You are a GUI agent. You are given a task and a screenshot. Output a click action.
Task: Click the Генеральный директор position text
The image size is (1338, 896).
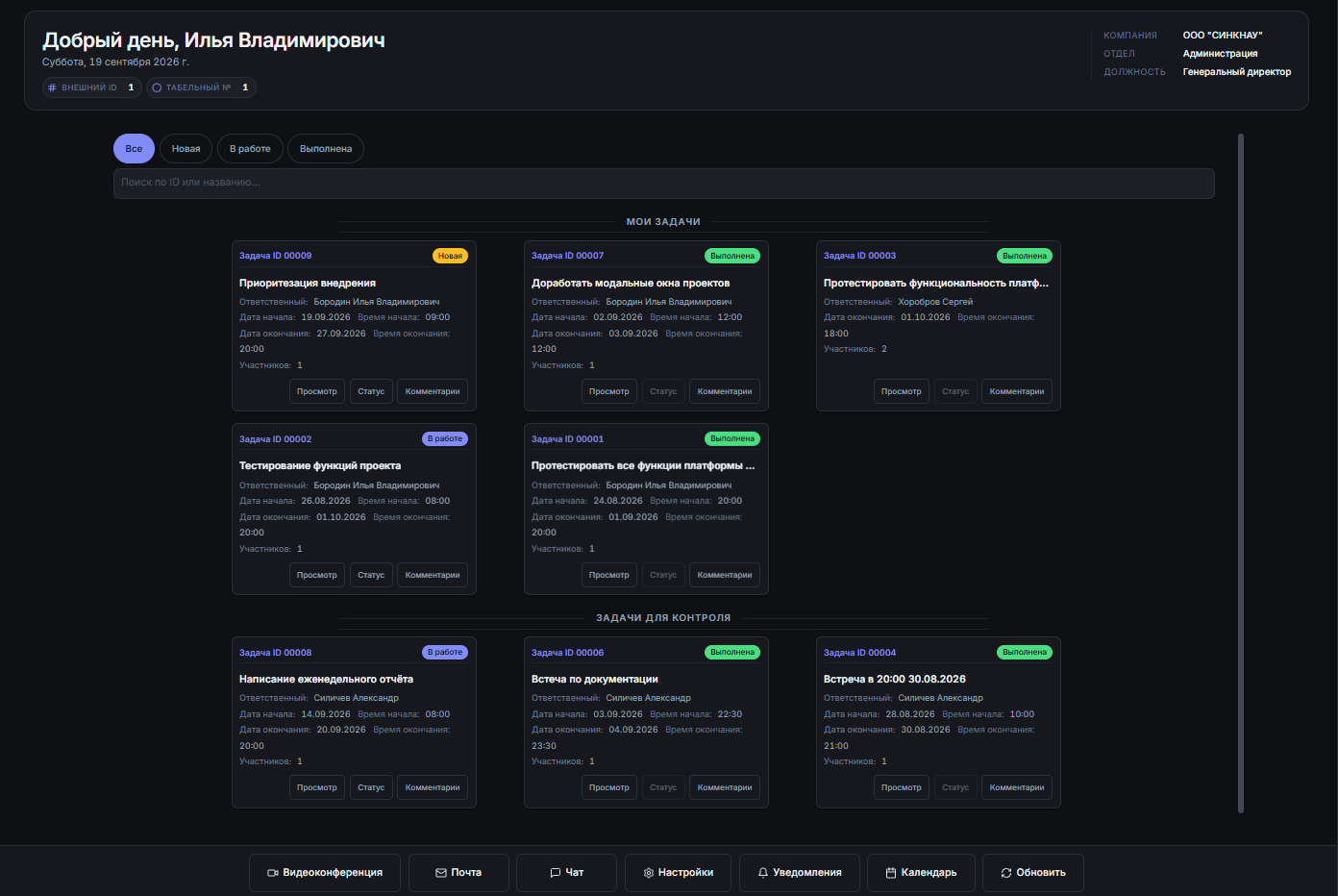pyautogui.click(x=1237, y=72)
